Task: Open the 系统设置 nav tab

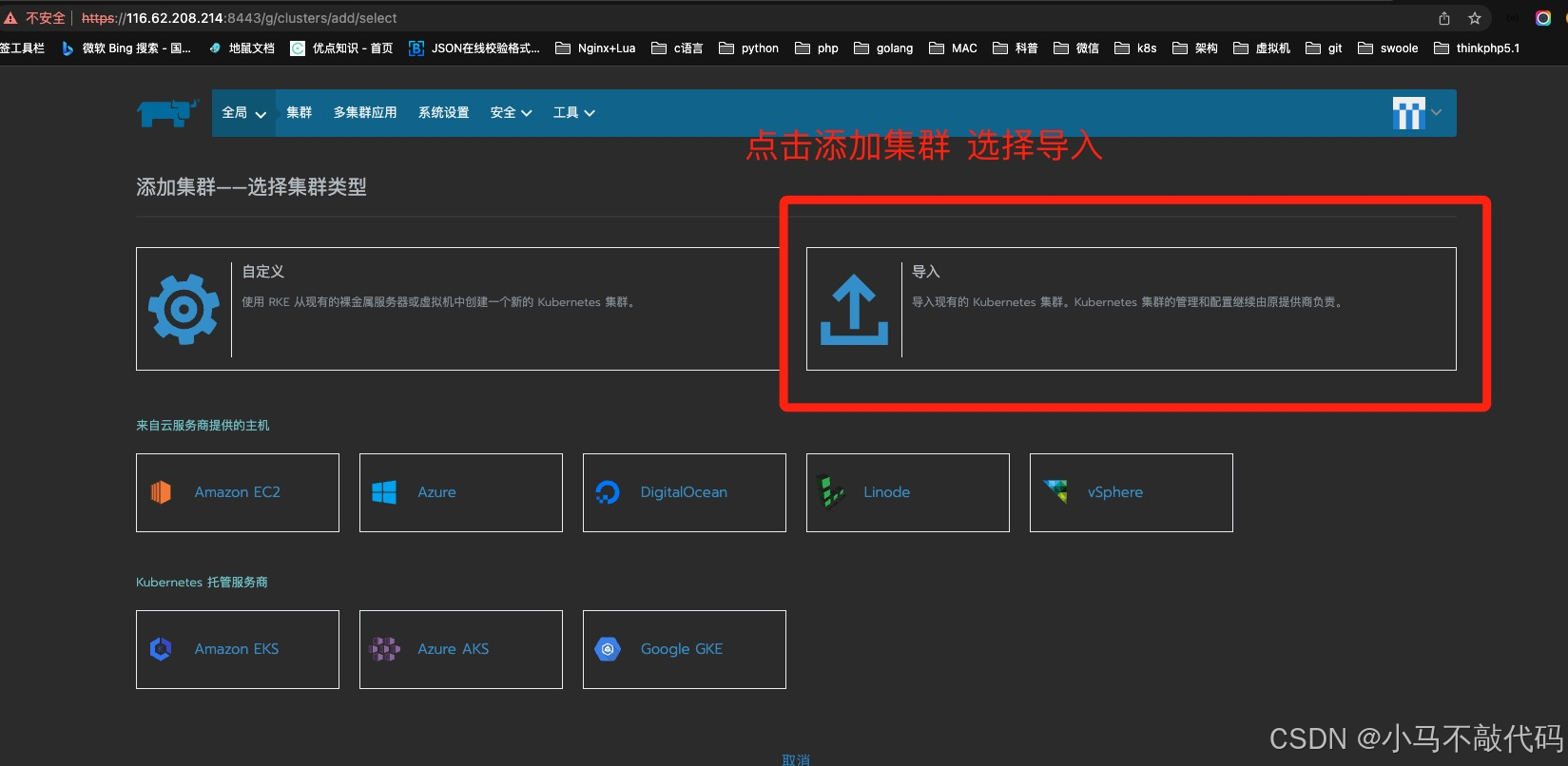Action: (x=444, y=113)
